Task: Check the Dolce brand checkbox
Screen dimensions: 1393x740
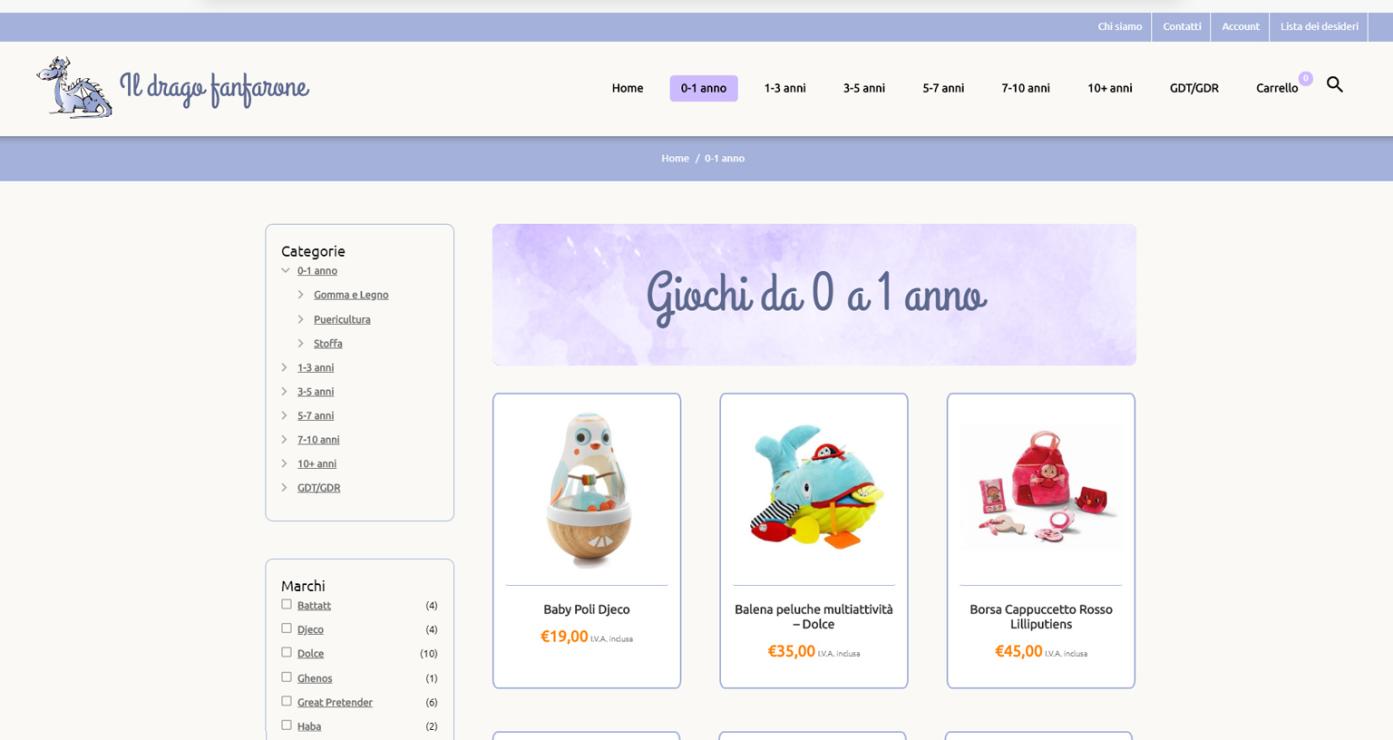Action: pos(286,652)
